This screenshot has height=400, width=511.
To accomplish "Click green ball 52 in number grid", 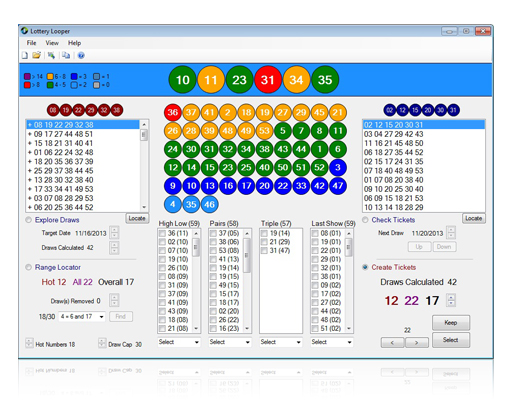I will pyautogui.click(x=319, y=167).
